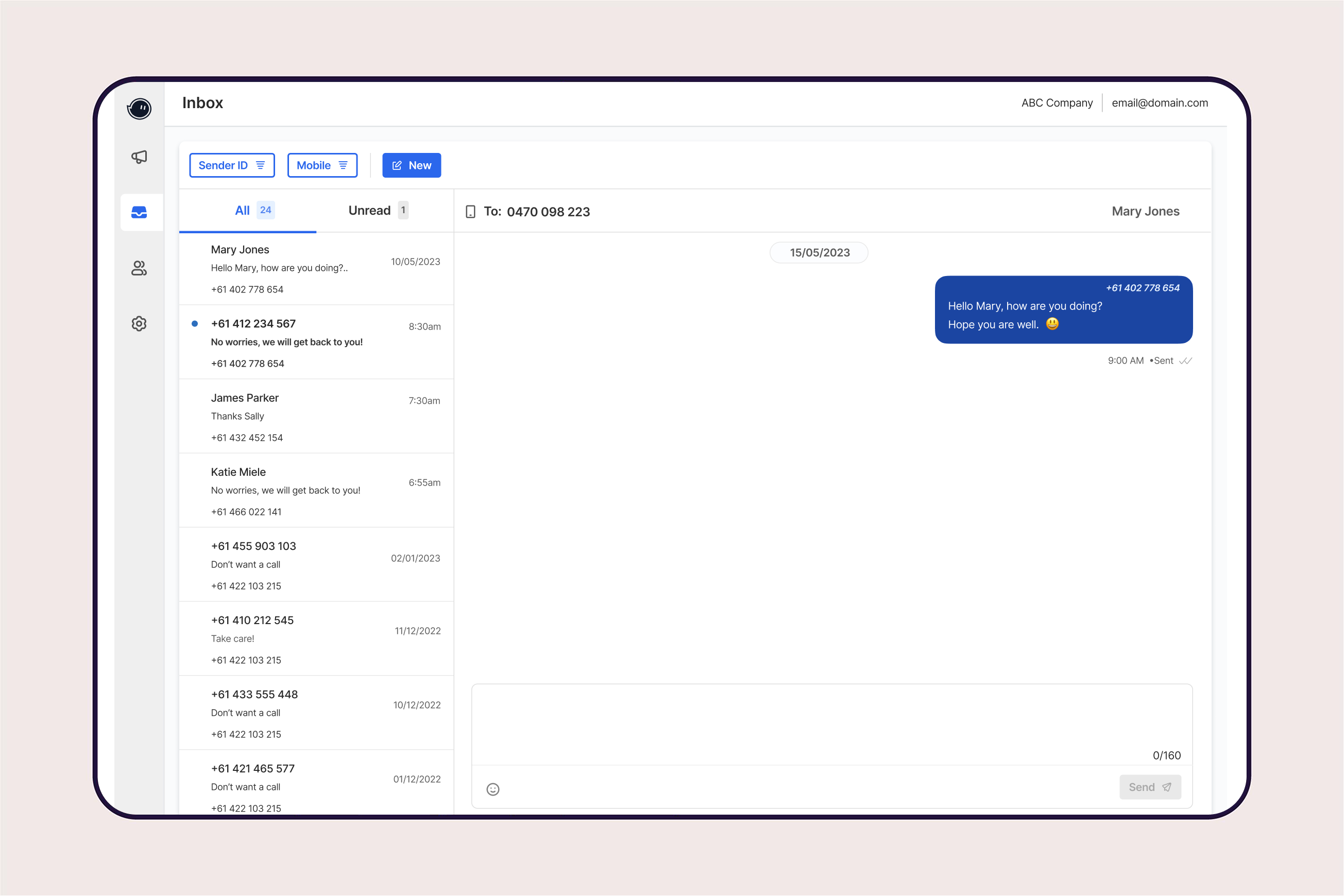Click the 15/05/2023 date pill
This screenshot has height=896, width=1344.
coord(819,252)
